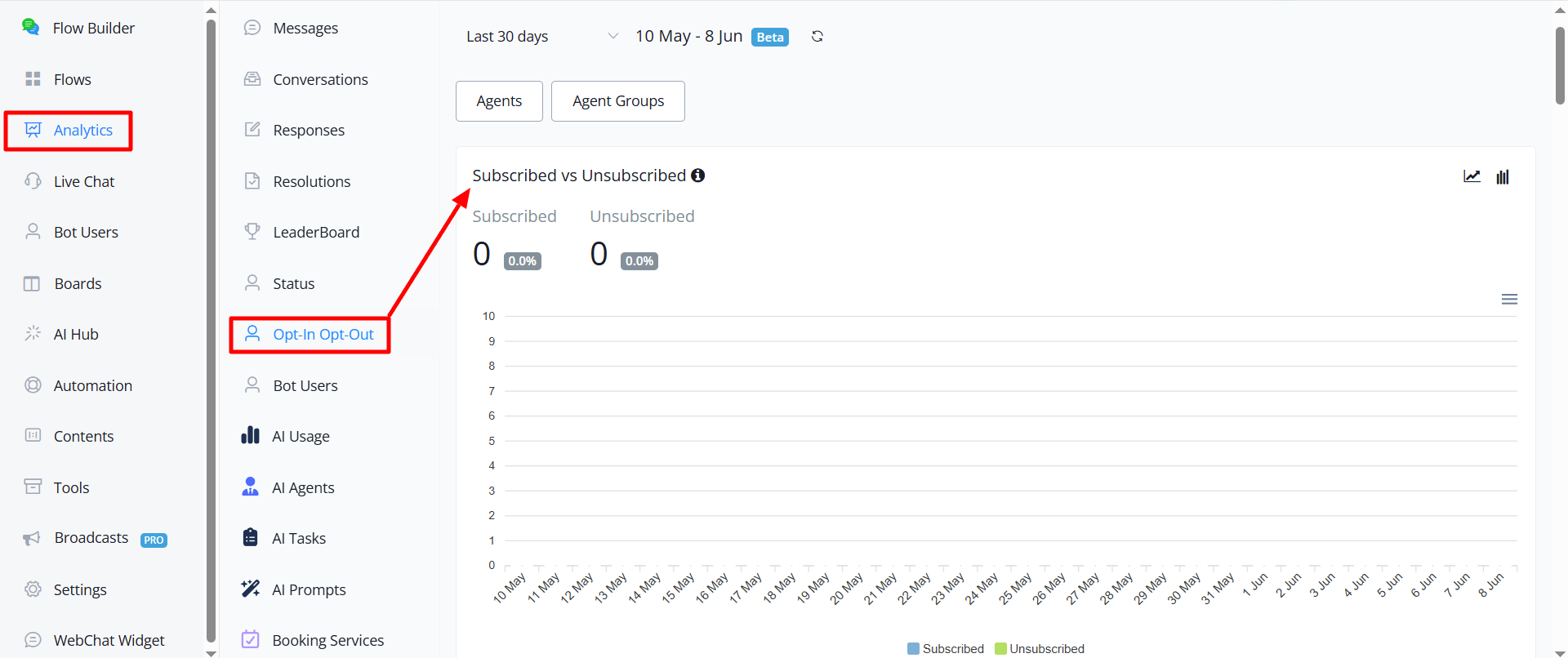Click the Unsubscribed 0.0% badge

click(639, 261)
